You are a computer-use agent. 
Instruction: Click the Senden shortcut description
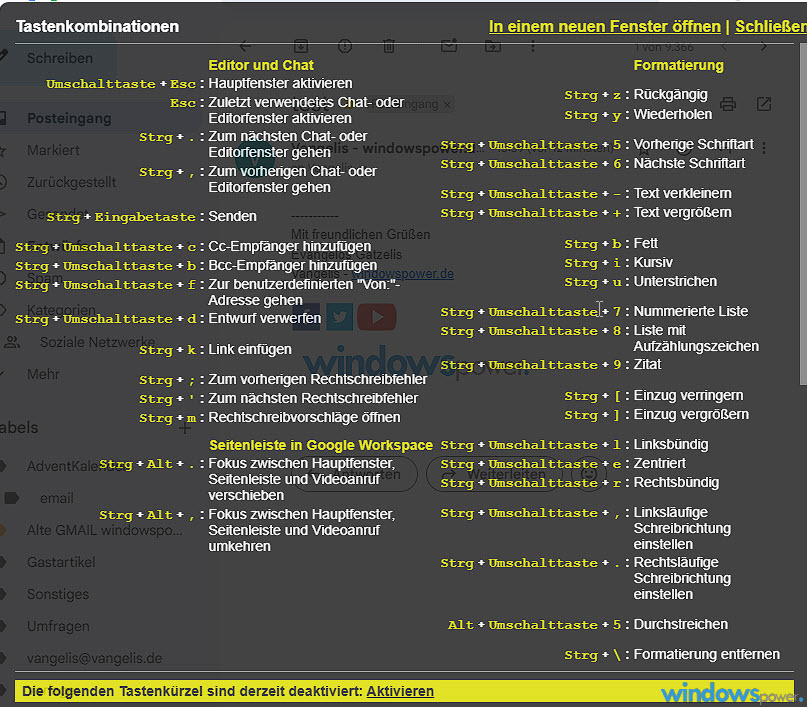tap(232, 216)
